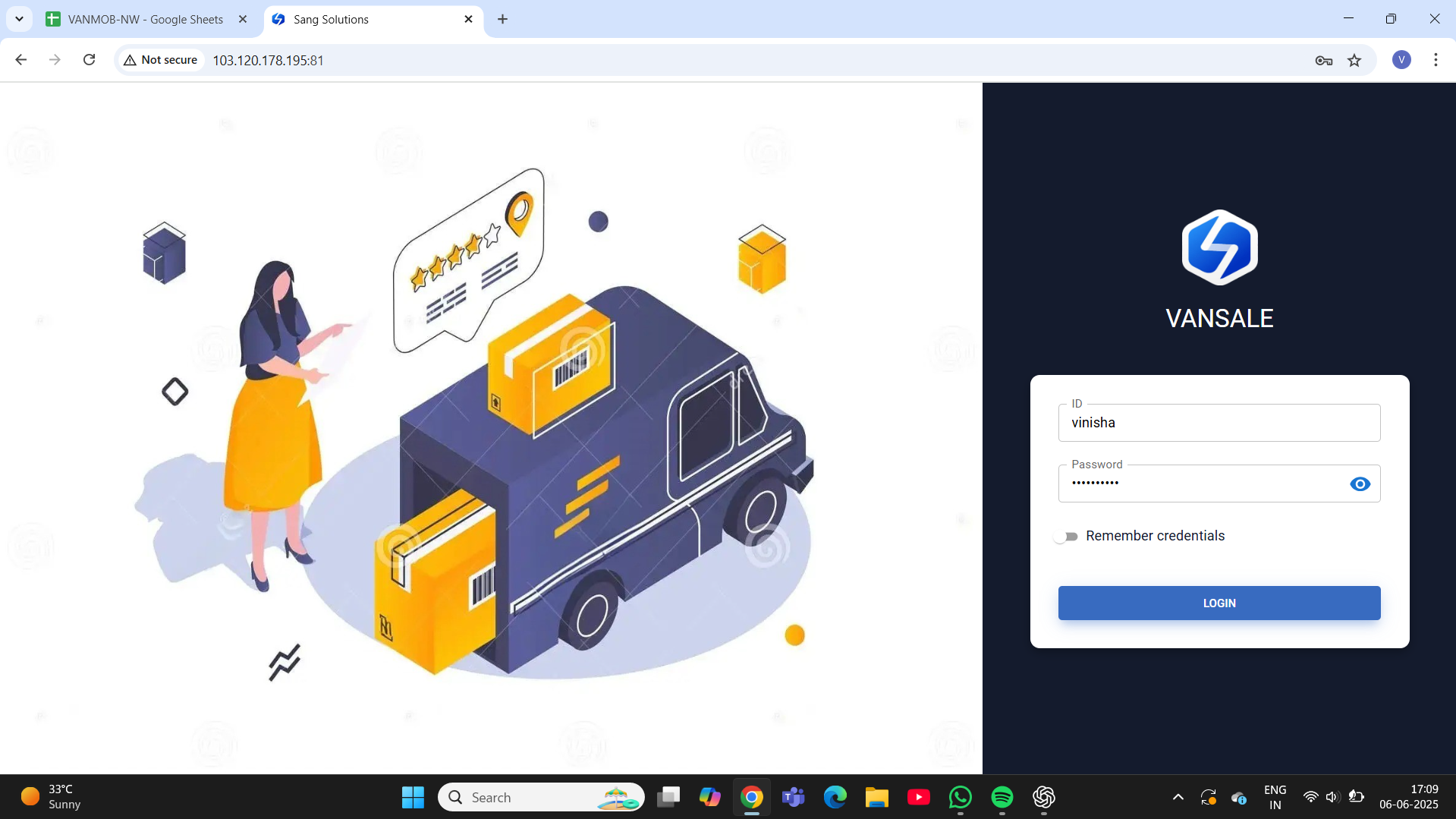1456x819 pixels.
Task: Show password with the eye icon
Action: (1360, 484)
